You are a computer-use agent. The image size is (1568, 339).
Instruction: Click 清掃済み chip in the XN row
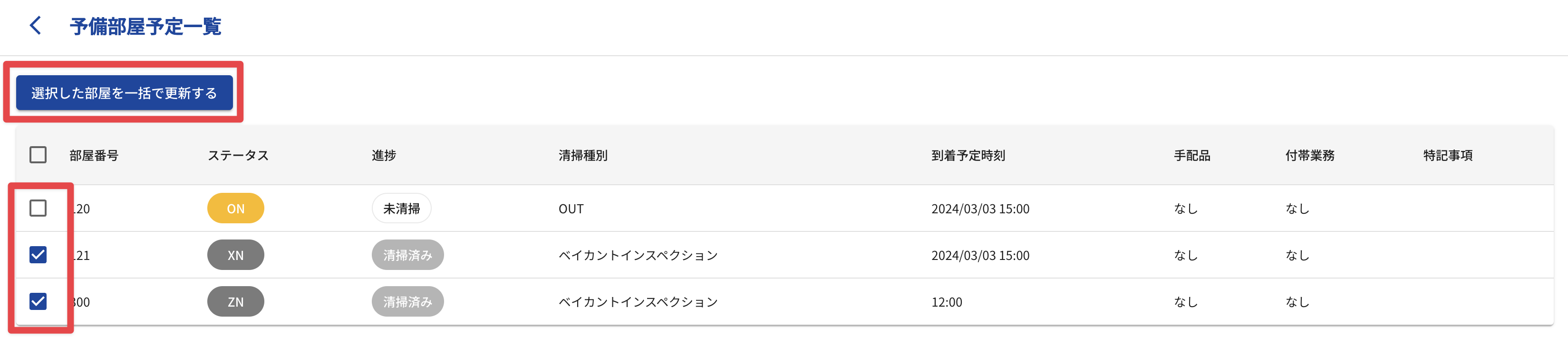[407, 255]
